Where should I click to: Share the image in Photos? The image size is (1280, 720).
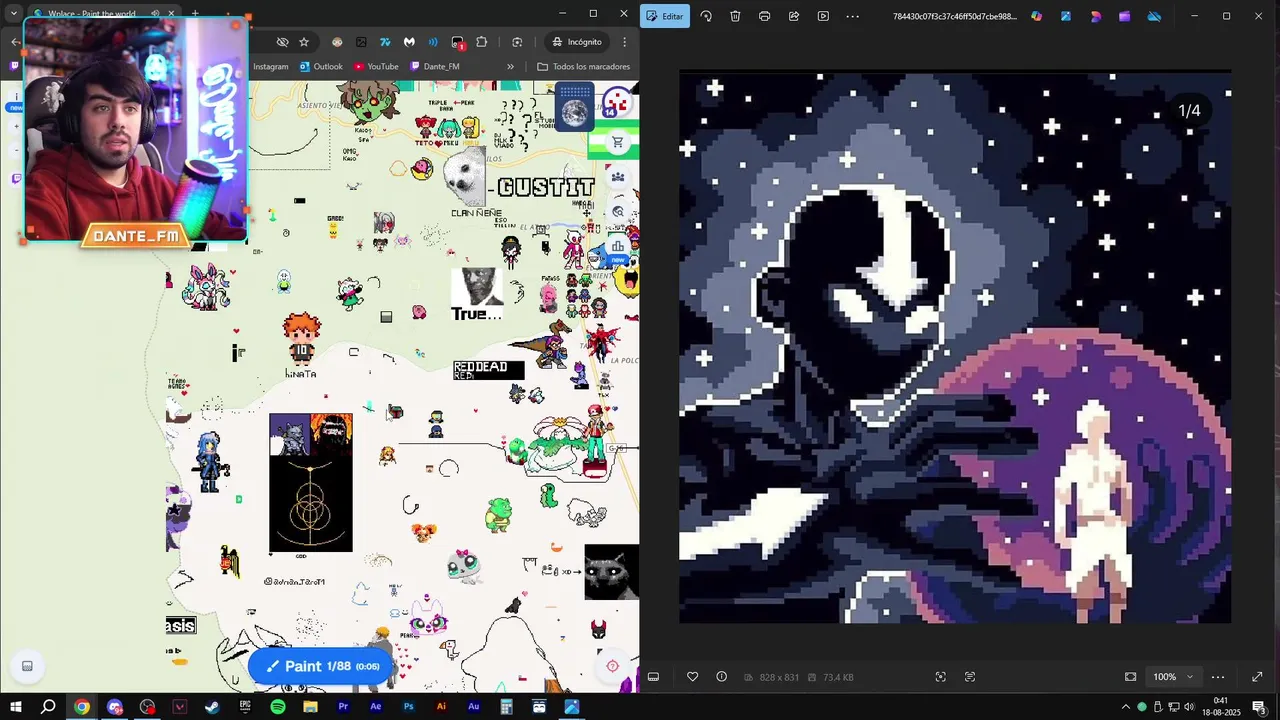(794, 16)
